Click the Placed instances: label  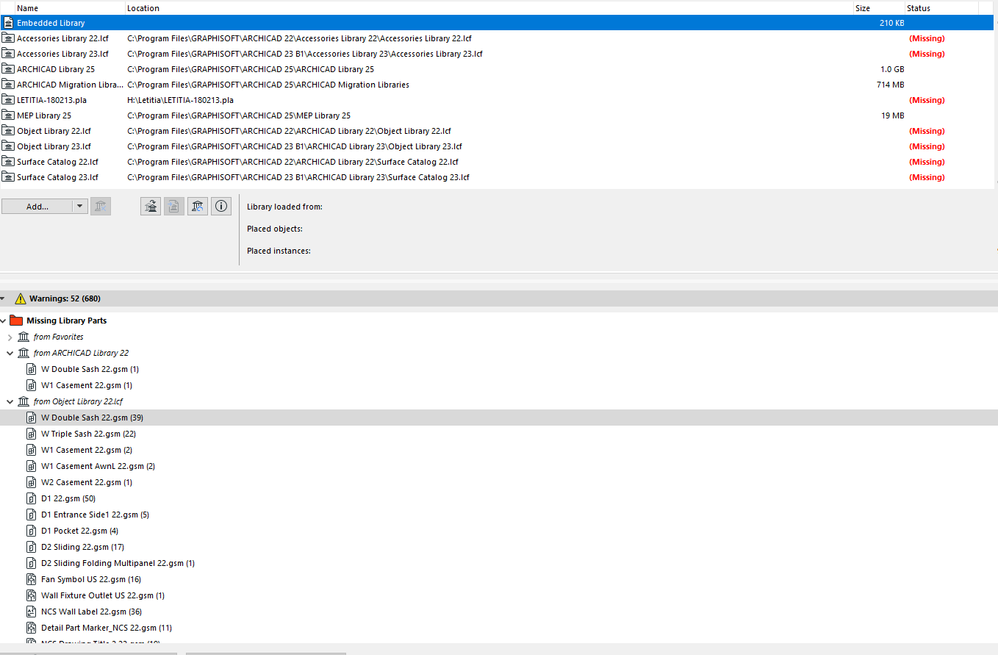point(279,251)
